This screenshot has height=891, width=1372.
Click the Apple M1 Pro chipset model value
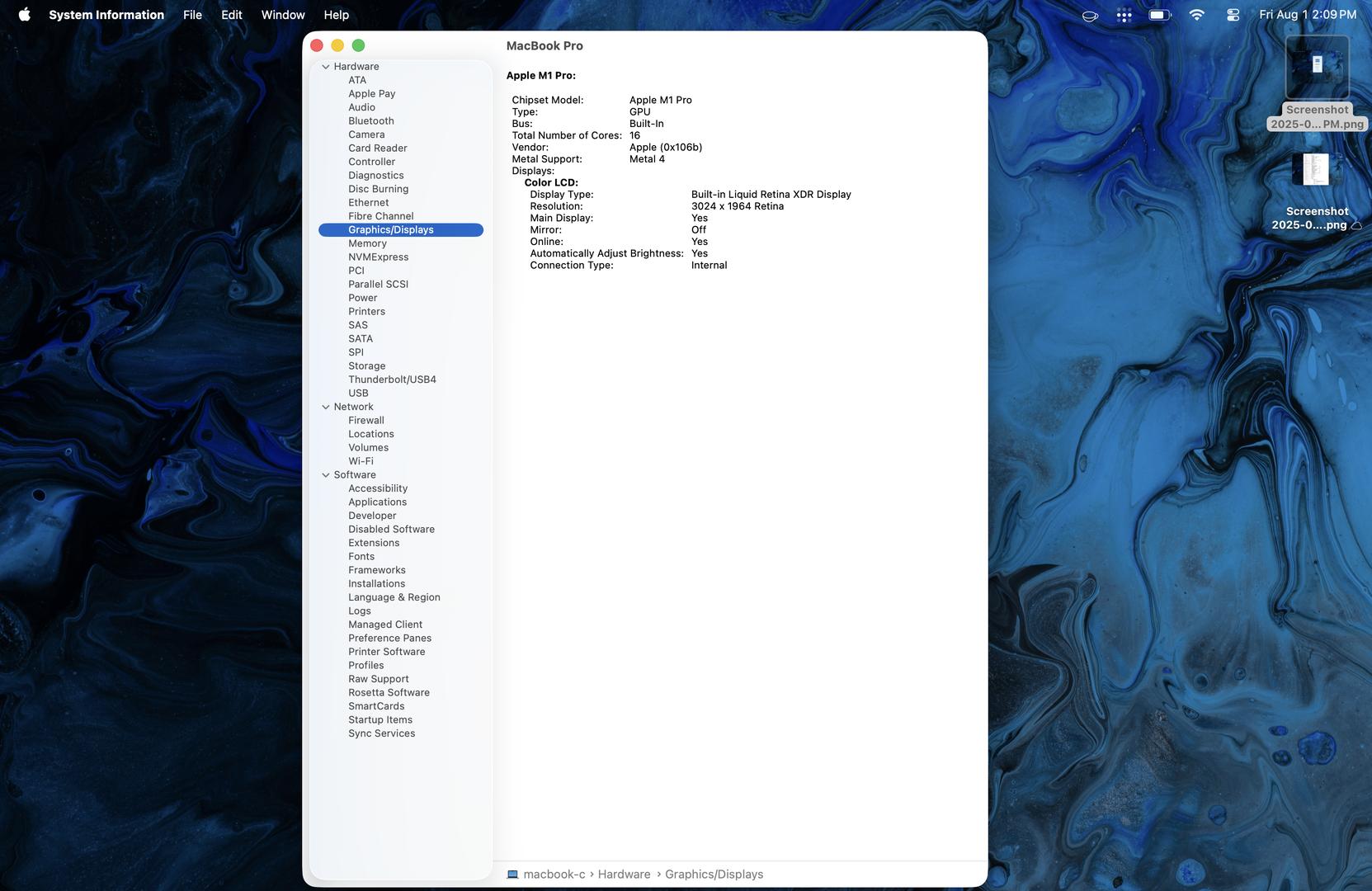pyautogui.click(x=661, y=100)
